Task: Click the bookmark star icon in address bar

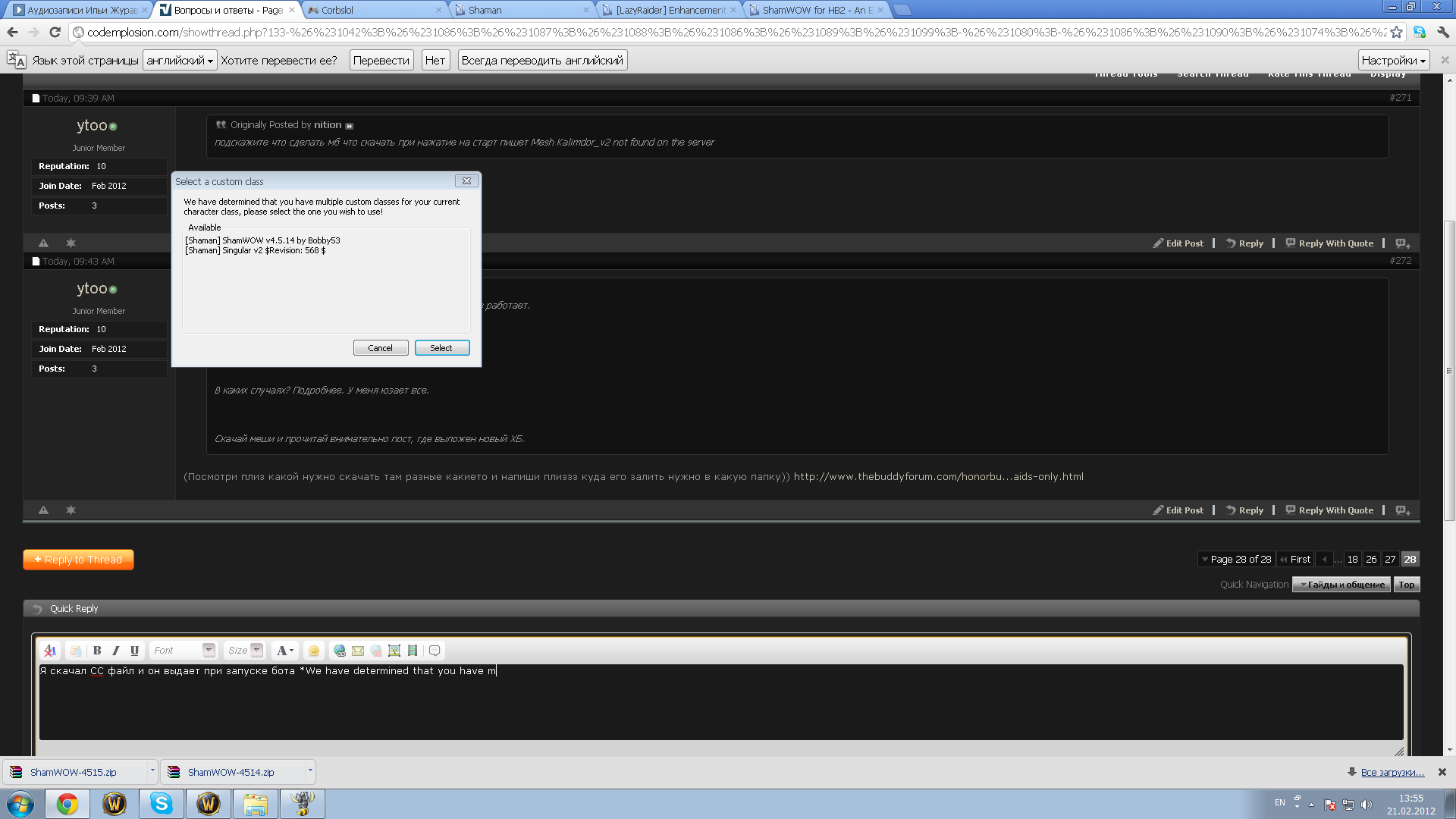Action: pos(1396,32)
